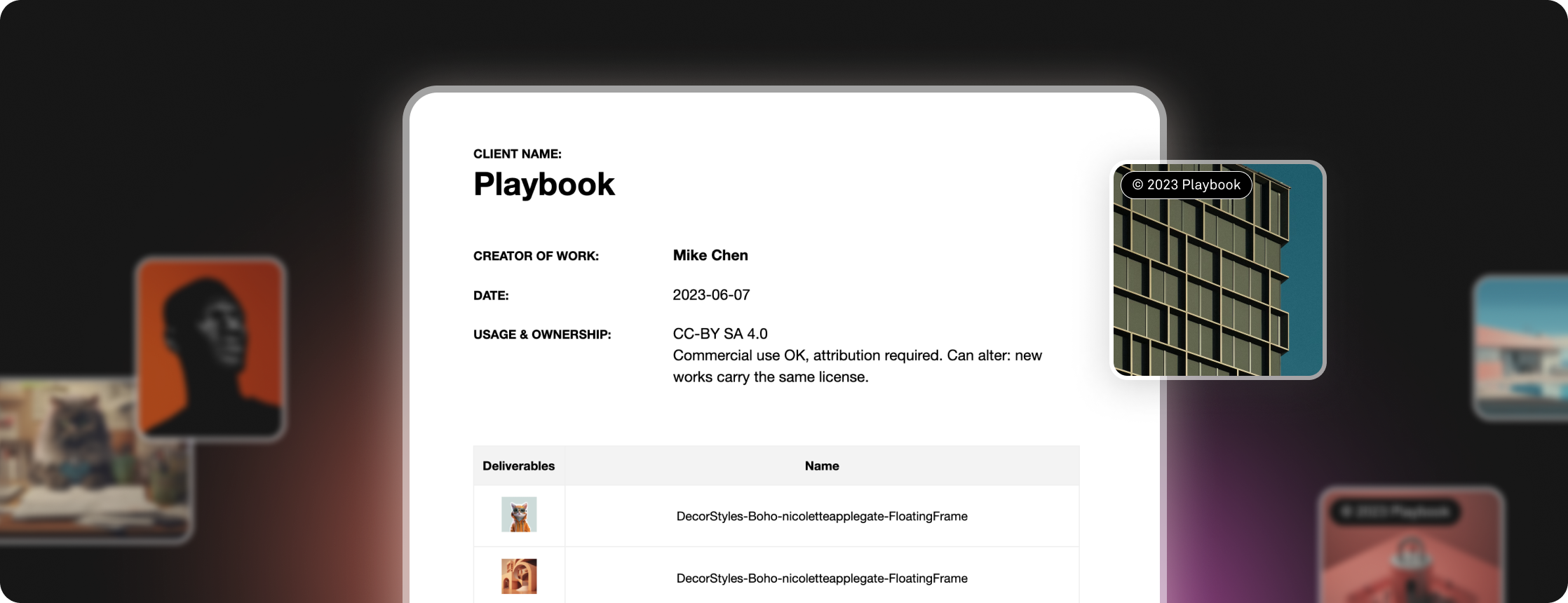The width and height of the screenshot is (1568, 603).
Task: Click the 'Name' column header
Action: point(822,466)
